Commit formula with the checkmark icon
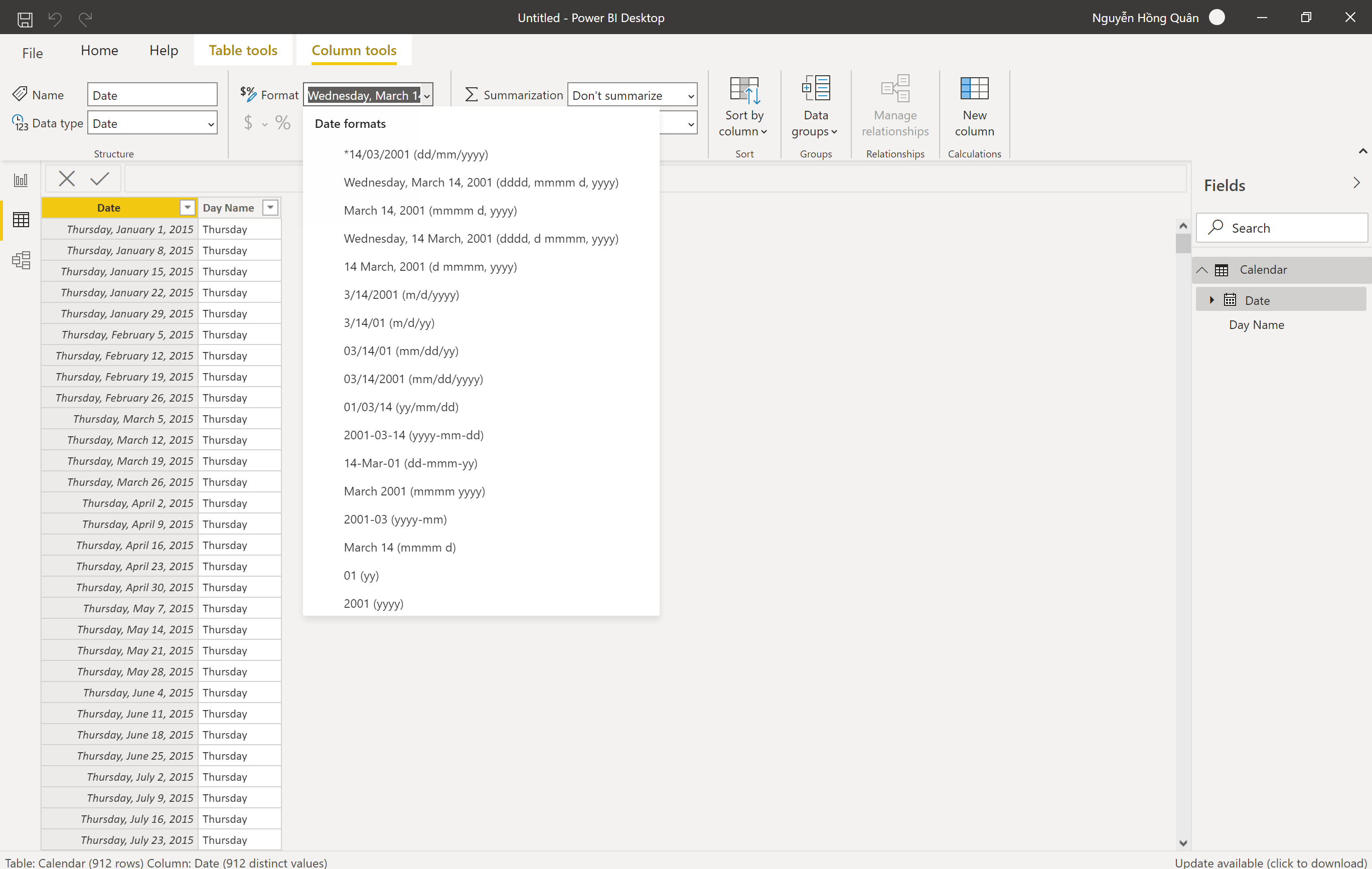Image resolution: width=1372 pixels, height=869 pixels. click(x=100, y=179)
